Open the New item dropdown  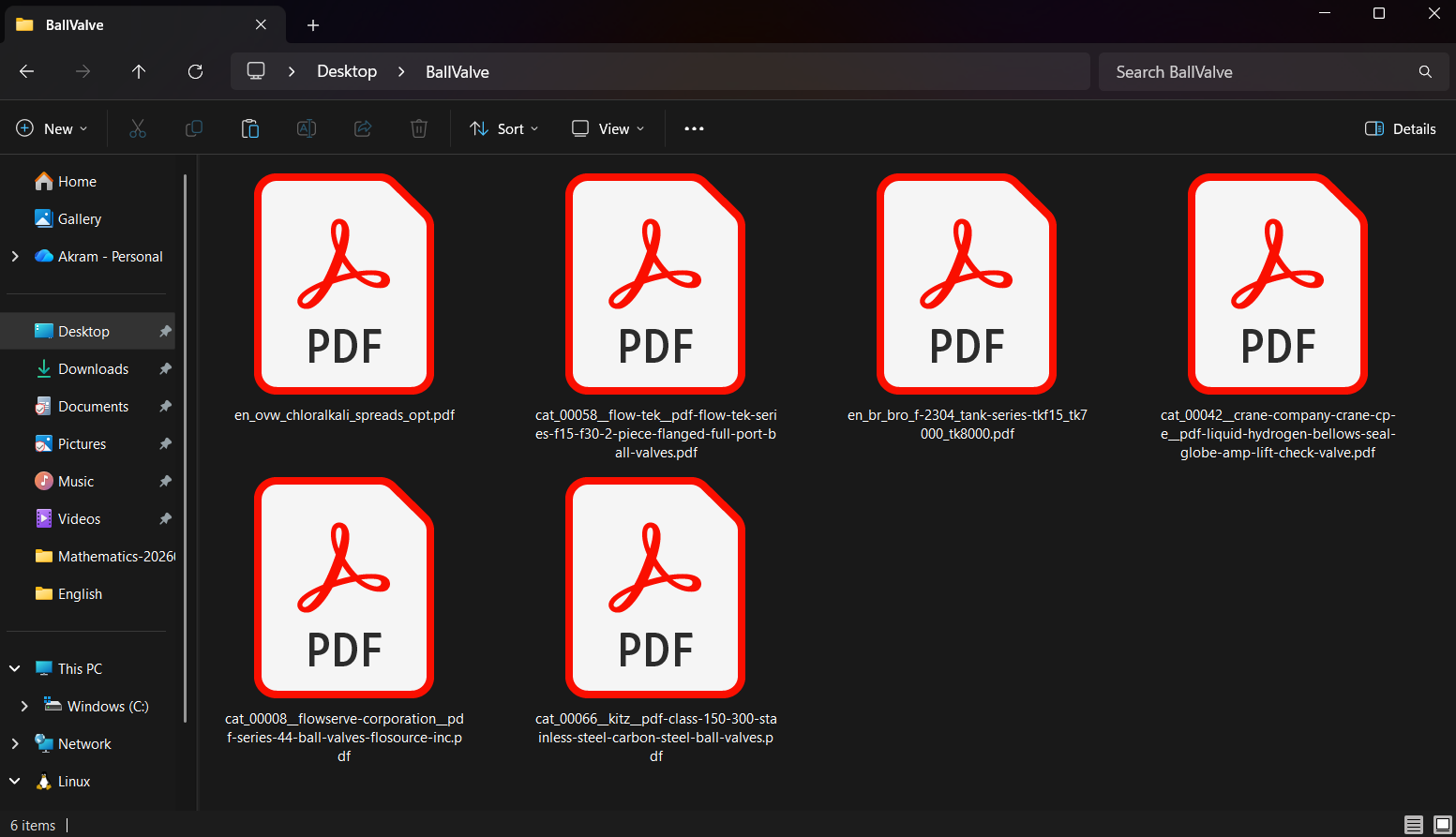tap(53, 128)
